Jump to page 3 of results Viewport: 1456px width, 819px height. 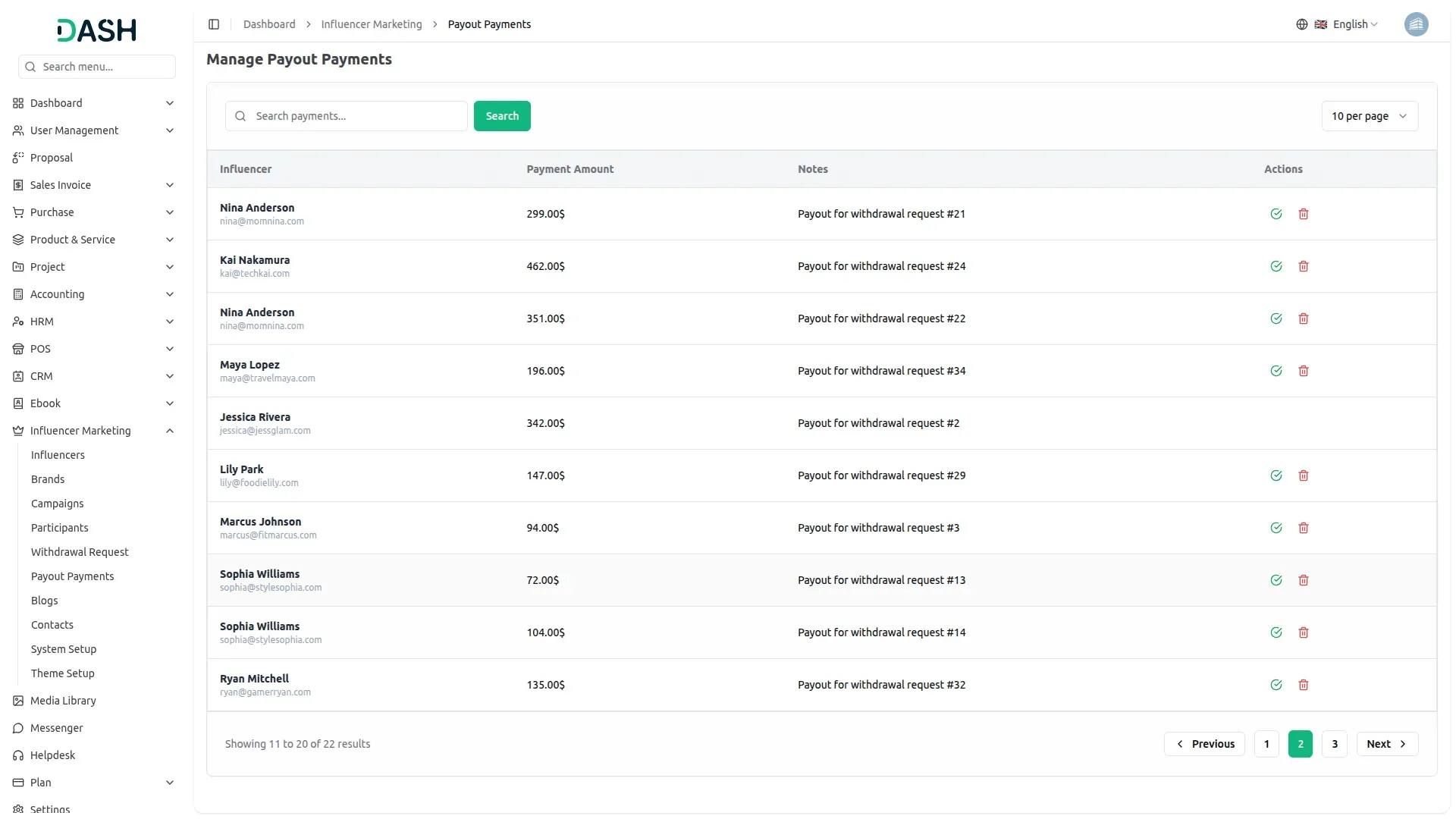[1334, 744]
